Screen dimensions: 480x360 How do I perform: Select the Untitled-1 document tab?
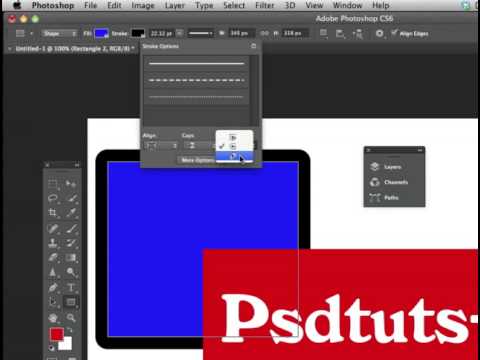[72, 49]
